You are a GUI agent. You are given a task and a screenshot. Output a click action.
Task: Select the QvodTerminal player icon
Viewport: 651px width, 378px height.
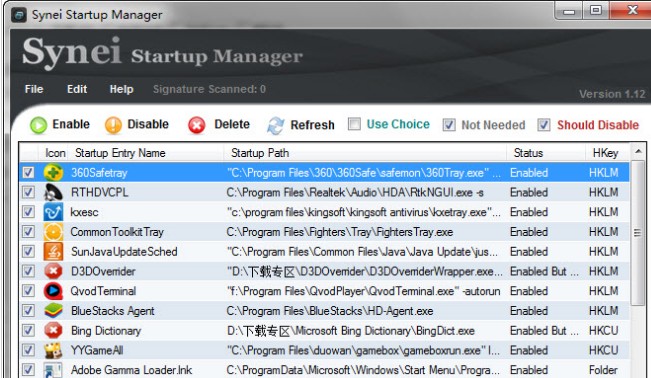tap(53, 291)
